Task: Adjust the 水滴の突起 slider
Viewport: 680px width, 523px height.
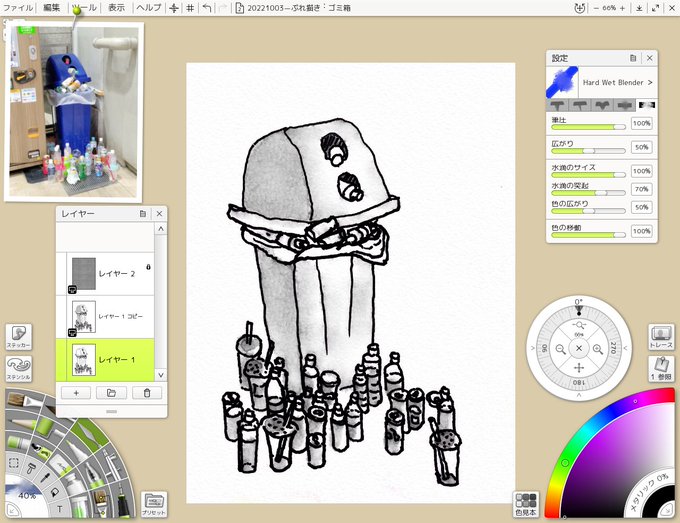Action: (x=588, y=193)
